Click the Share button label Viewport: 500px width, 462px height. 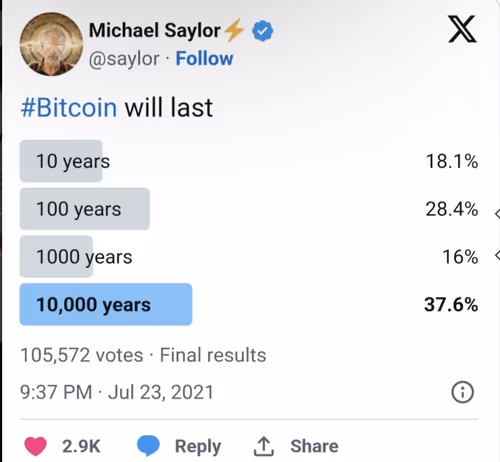[x=314, y=446]
